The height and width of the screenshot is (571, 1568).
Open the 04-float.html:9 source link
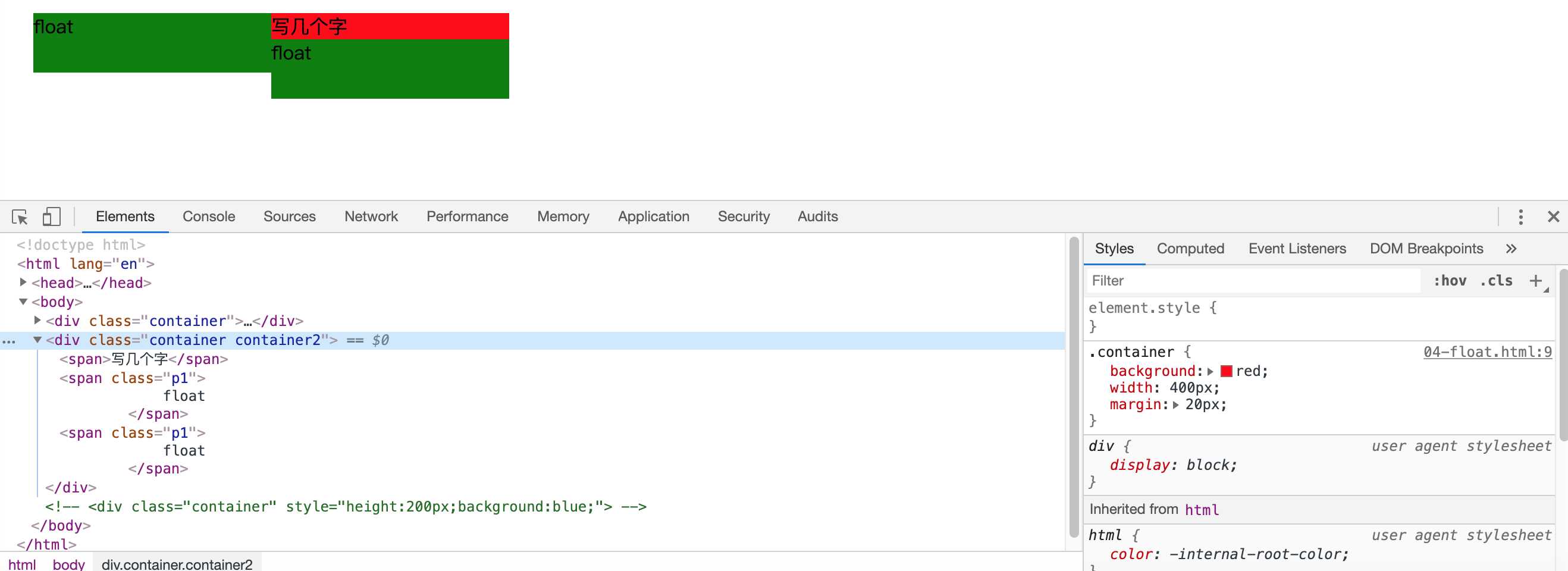click(1488, 353)
